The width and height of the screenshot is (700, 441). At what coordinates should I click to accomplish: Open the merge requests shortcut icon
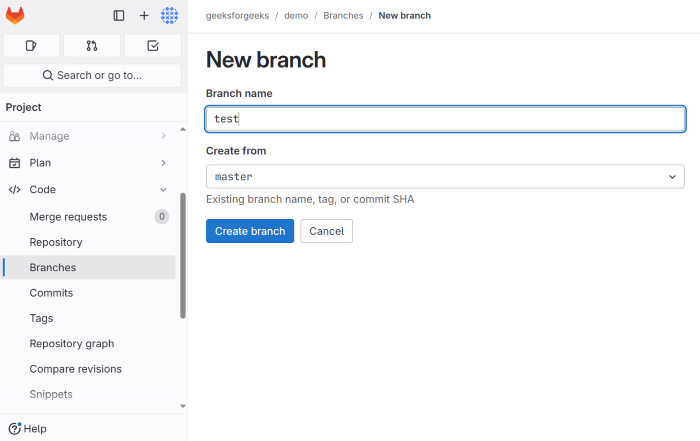click(x=92, y=46)
